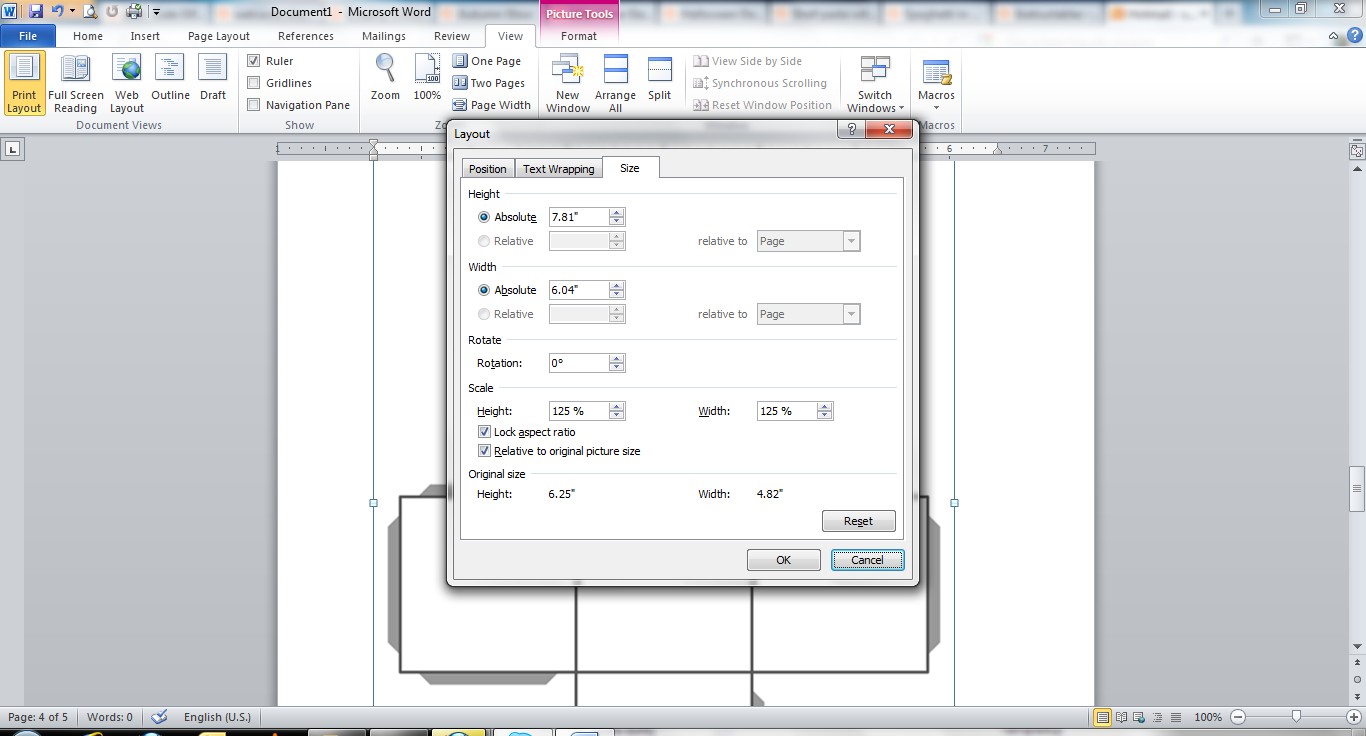Click Page: 4 of 5 indicator
Image resolution: width=1366 pixels, height=736 pixels.
[x=38, y=717]
